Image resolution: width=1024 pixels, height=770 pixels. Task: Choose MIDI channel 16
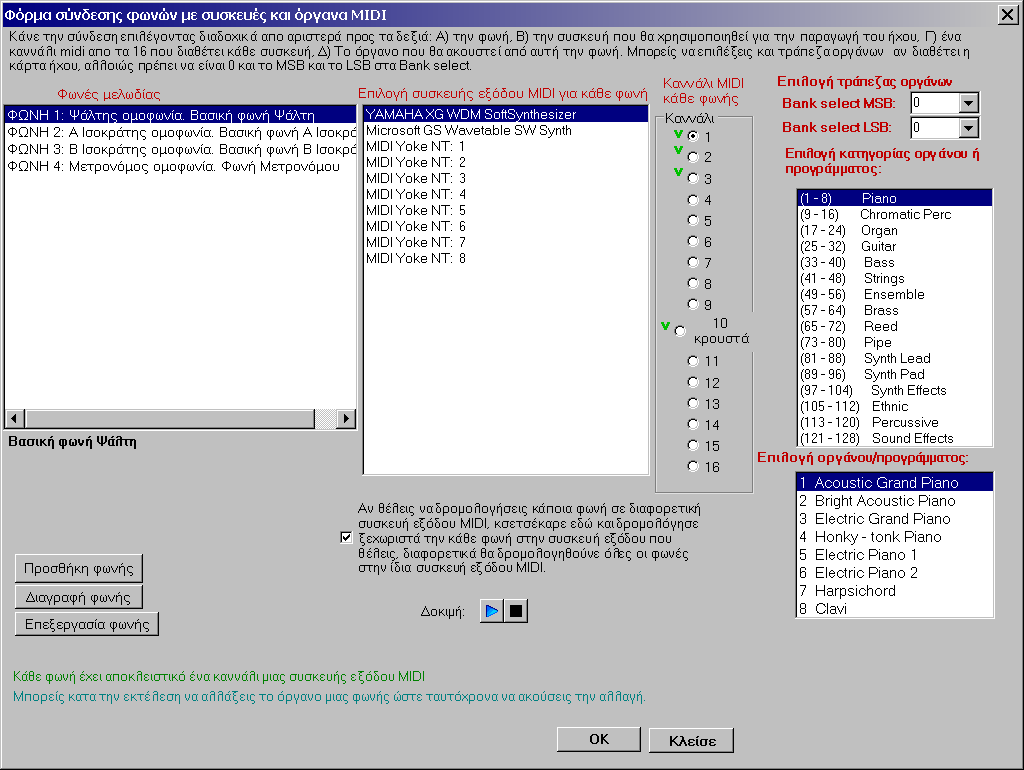click(x=693, y=466)
